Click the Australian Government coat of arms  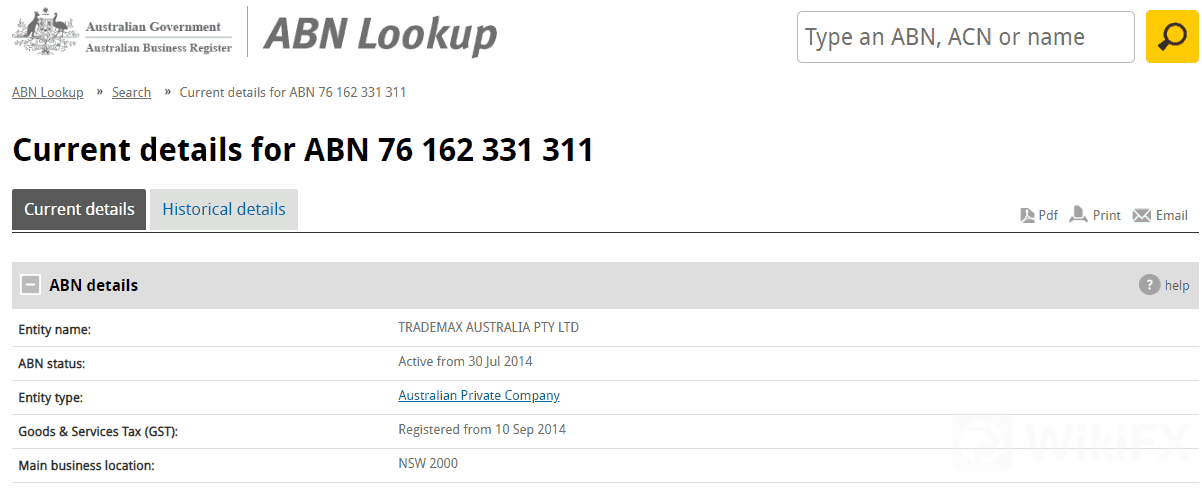tap(43, 32)
